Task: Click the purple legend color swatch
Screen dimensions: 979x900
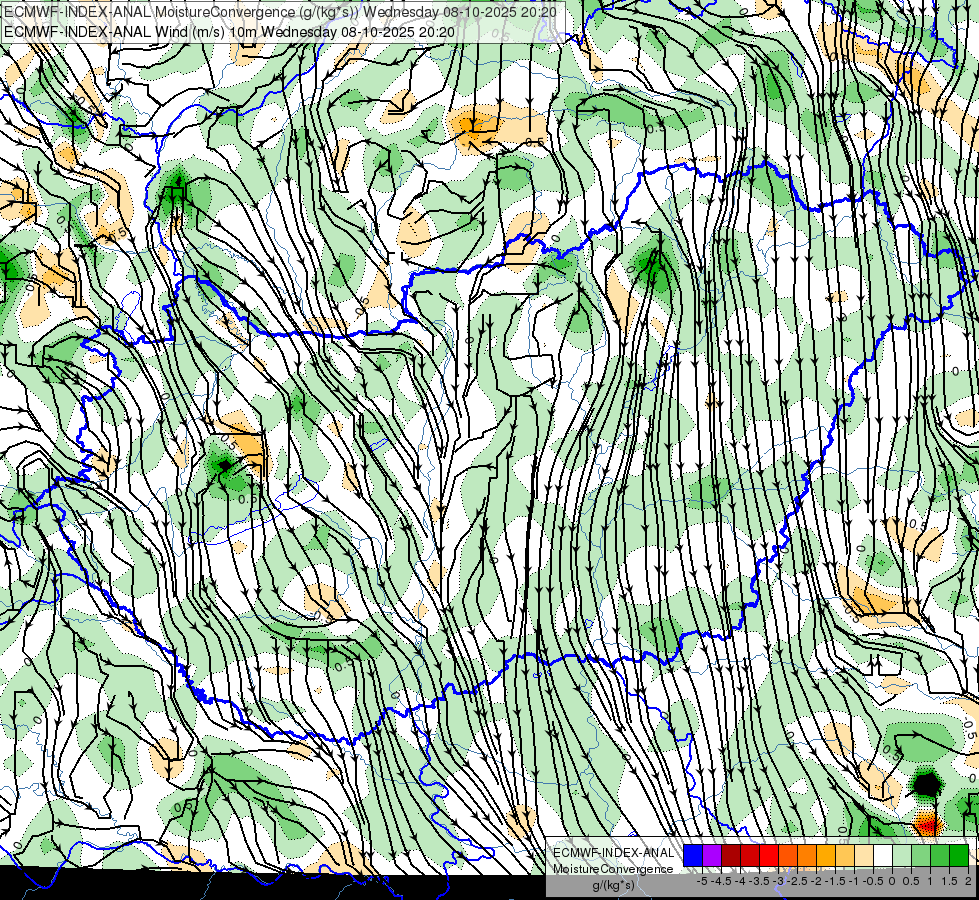Action: [712, 855]
